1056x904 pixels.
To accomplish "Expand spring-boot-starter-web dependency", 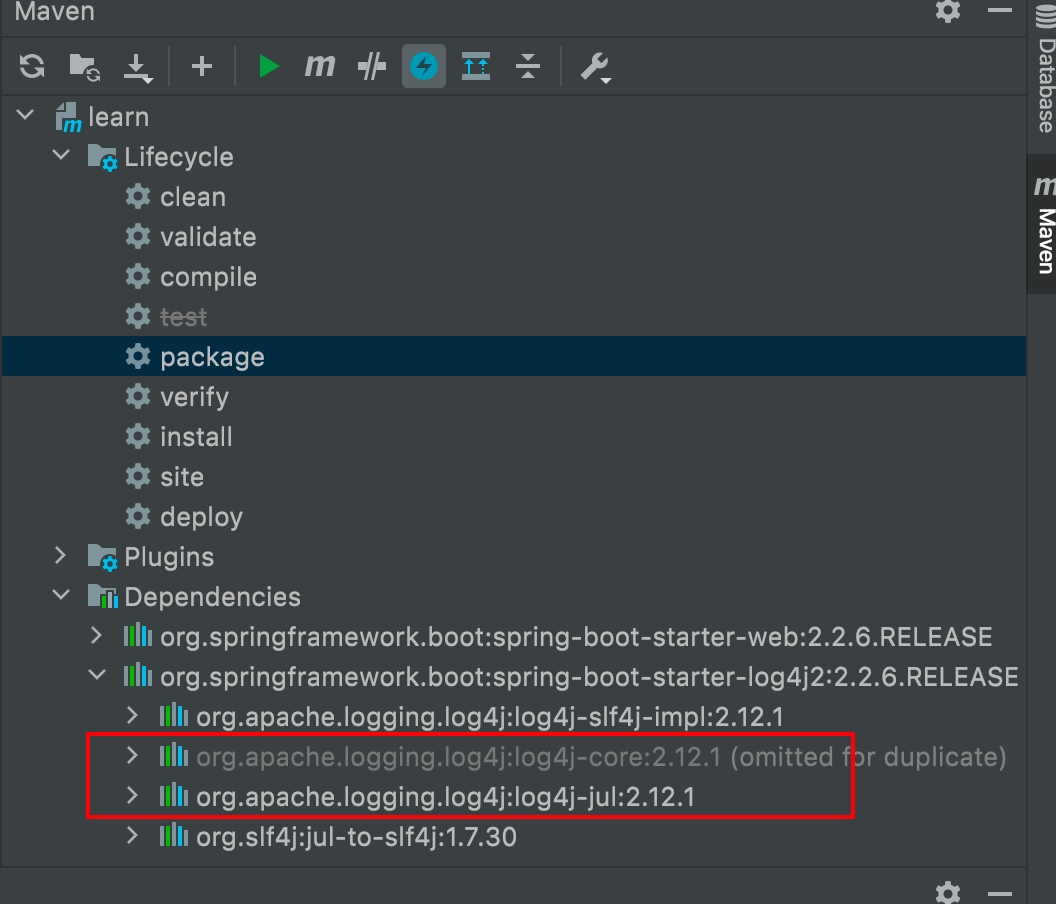I will pos(96,636).
